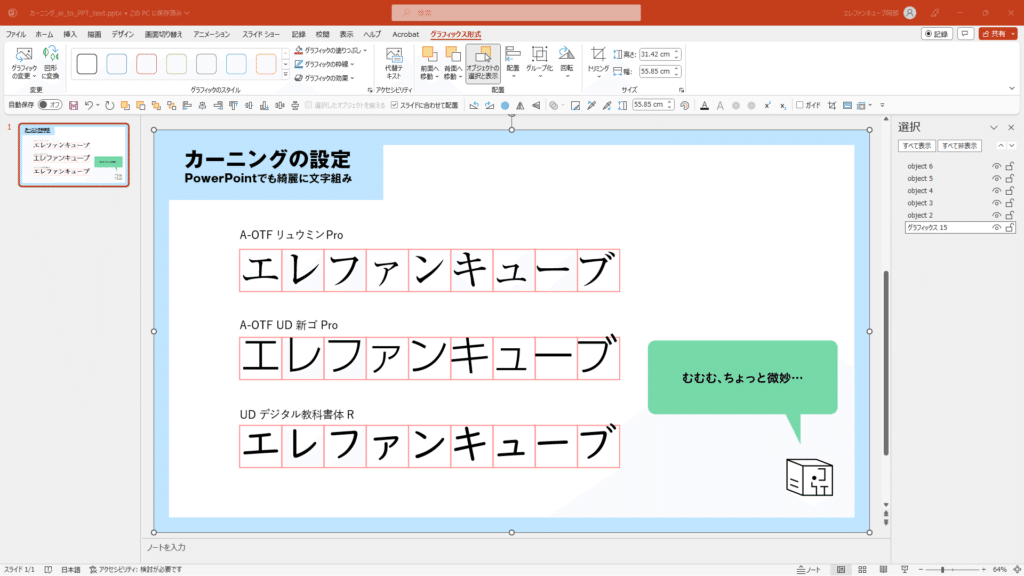Select slide 1 thumbnail in the slide panel
The width and height of the screenshot is (1024, 576).
click(x=74, y=155)
